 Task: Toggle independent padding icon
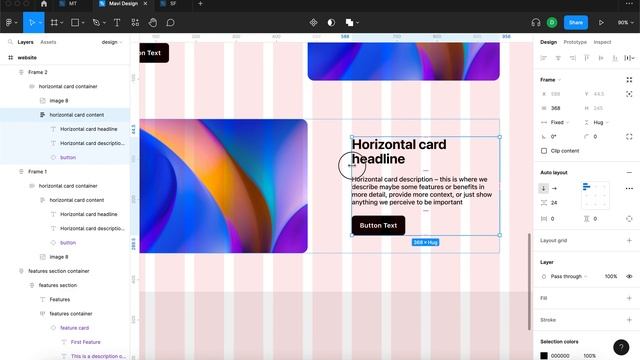tap(629, 219)
